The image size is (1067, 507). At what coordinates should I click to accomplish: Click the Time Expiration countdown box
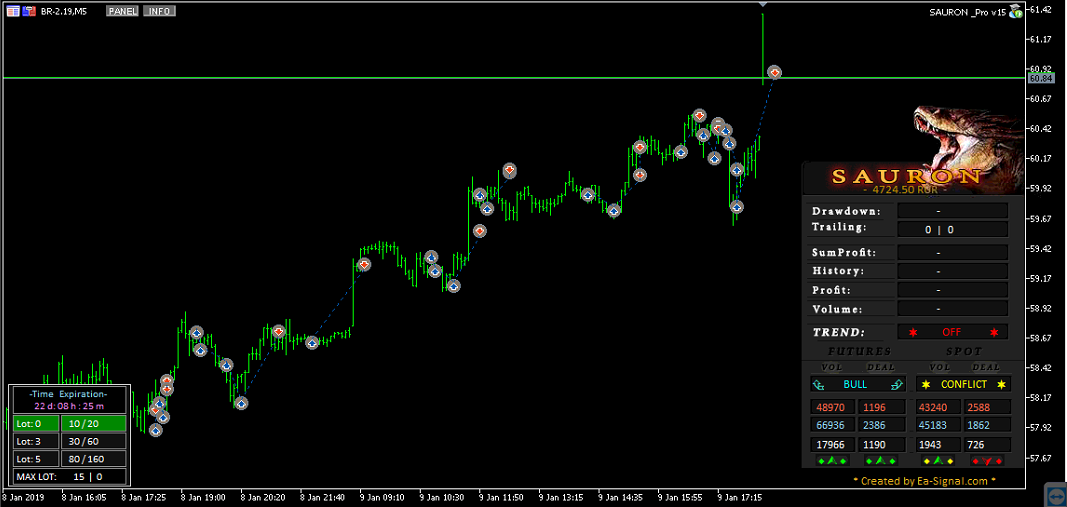(x=69, y=400)
